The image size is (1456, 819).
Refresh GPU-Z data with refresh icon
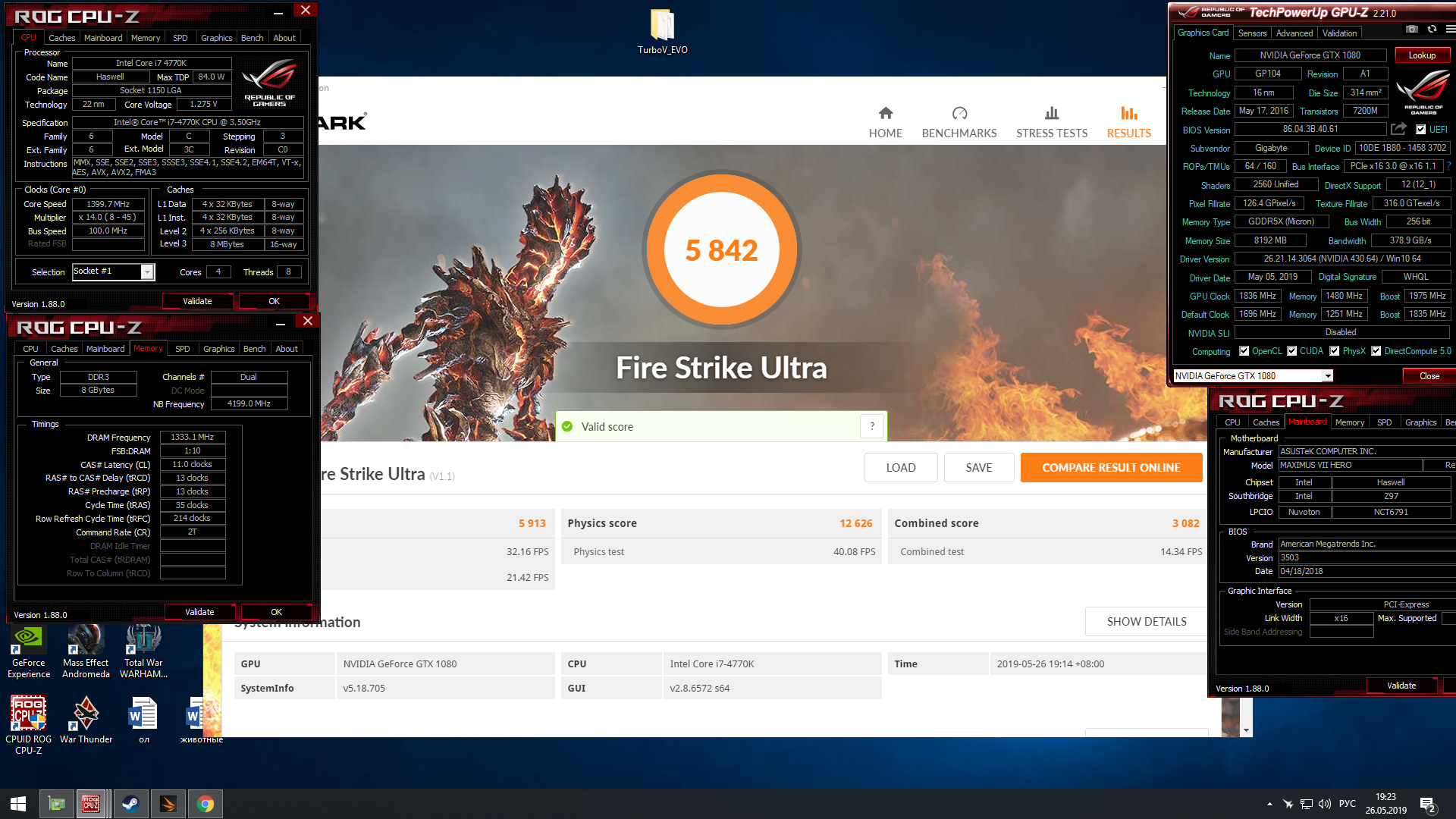(1432, 30)
